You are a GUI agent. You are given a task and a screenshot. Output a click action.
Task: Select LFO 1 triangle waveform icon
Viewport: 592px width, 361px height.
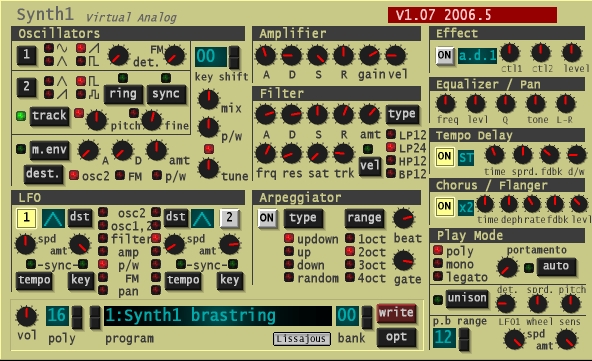(53, 218)
